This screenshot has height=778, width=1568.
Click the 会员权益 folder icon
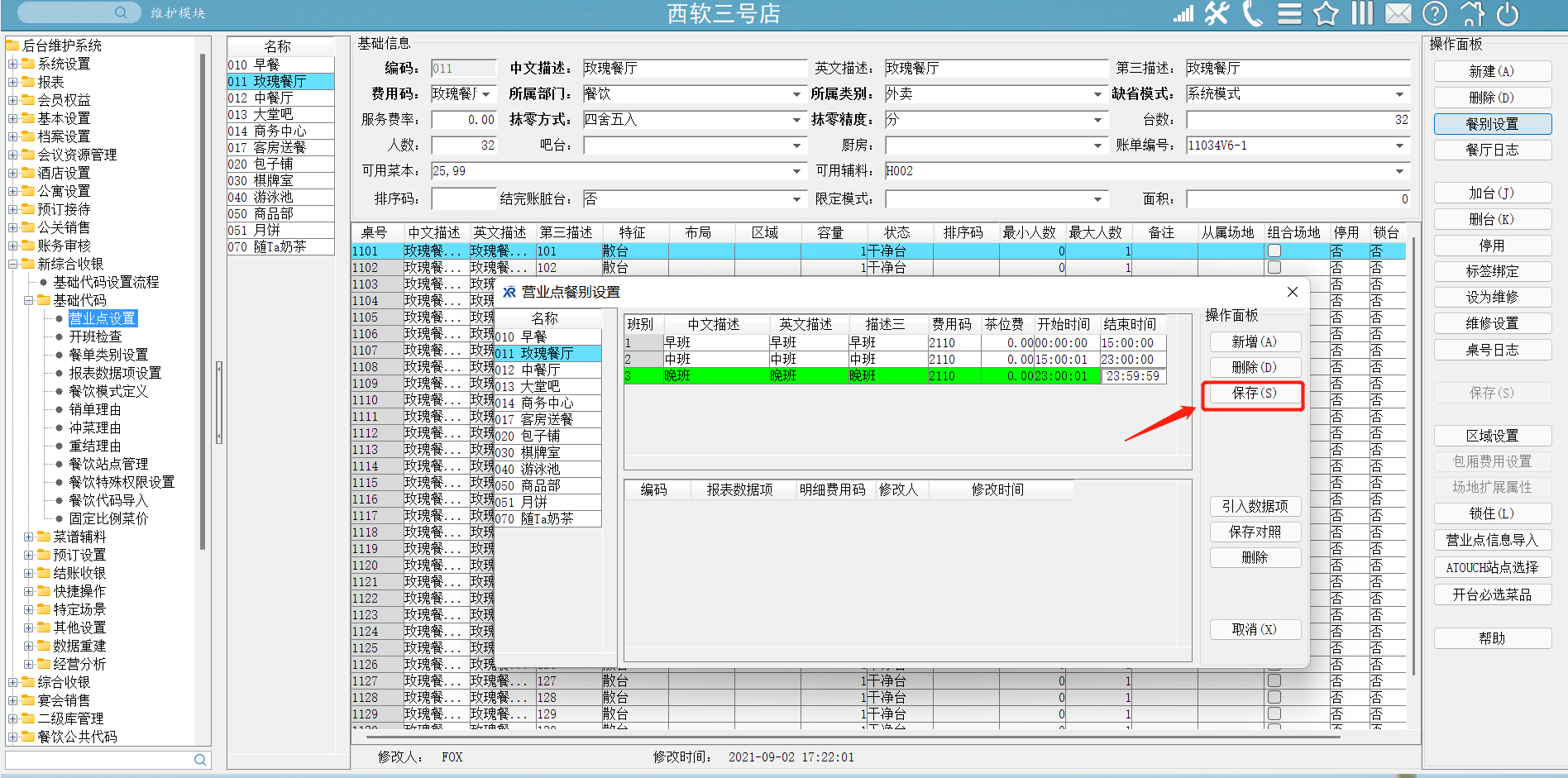pos(28,100)
